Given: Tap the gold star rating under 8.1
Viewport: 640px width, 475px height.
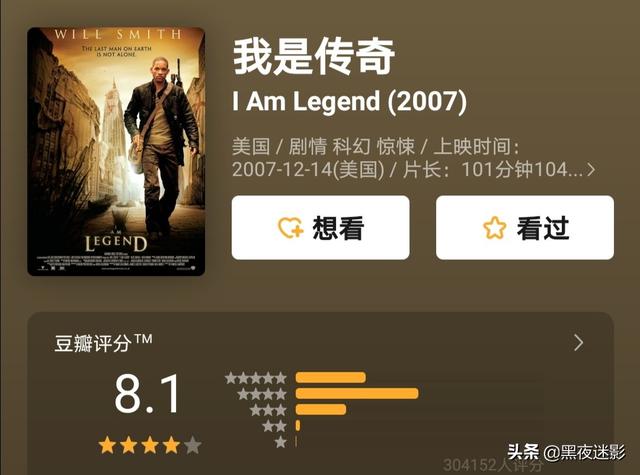Looking at the screenshot, I should click(150, 445).
